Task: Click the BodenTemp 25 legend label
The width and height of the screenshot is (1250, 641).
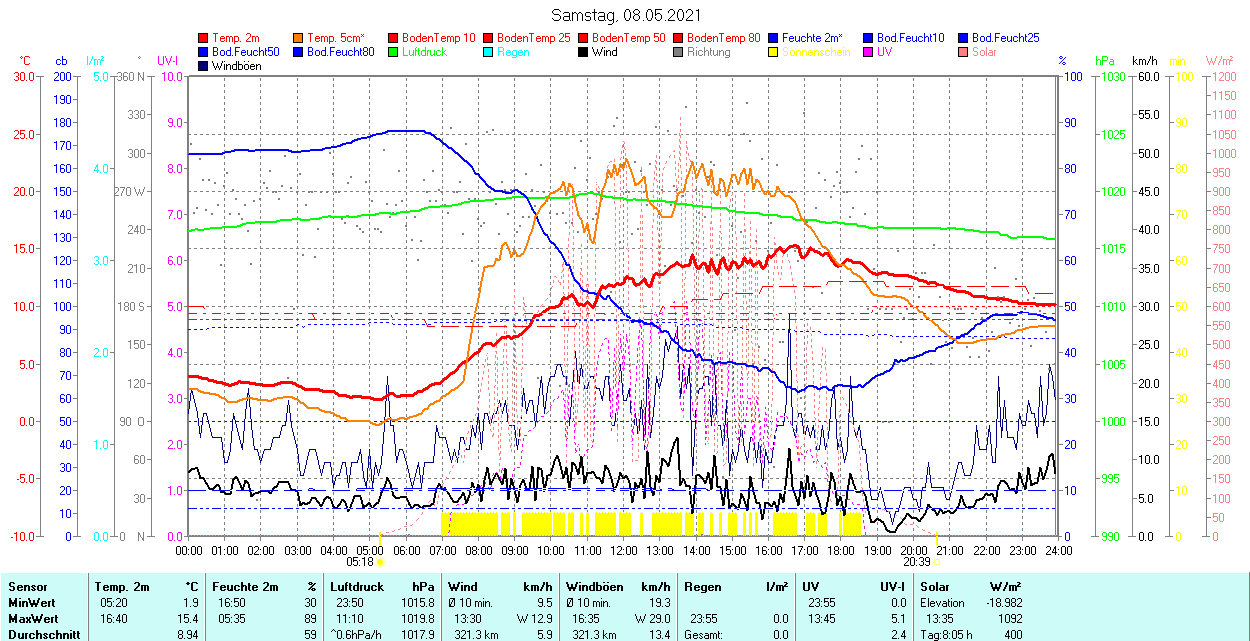Action: coord(534,38)
